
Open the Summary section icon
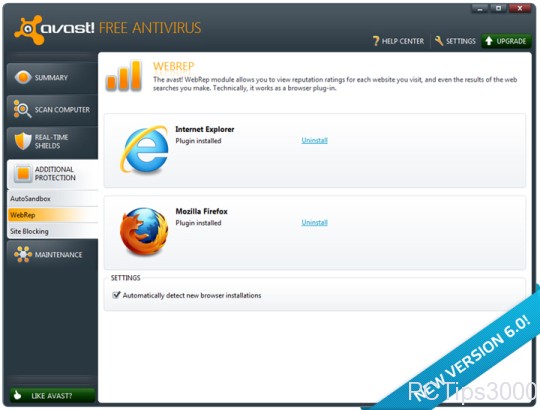[23, 77]
